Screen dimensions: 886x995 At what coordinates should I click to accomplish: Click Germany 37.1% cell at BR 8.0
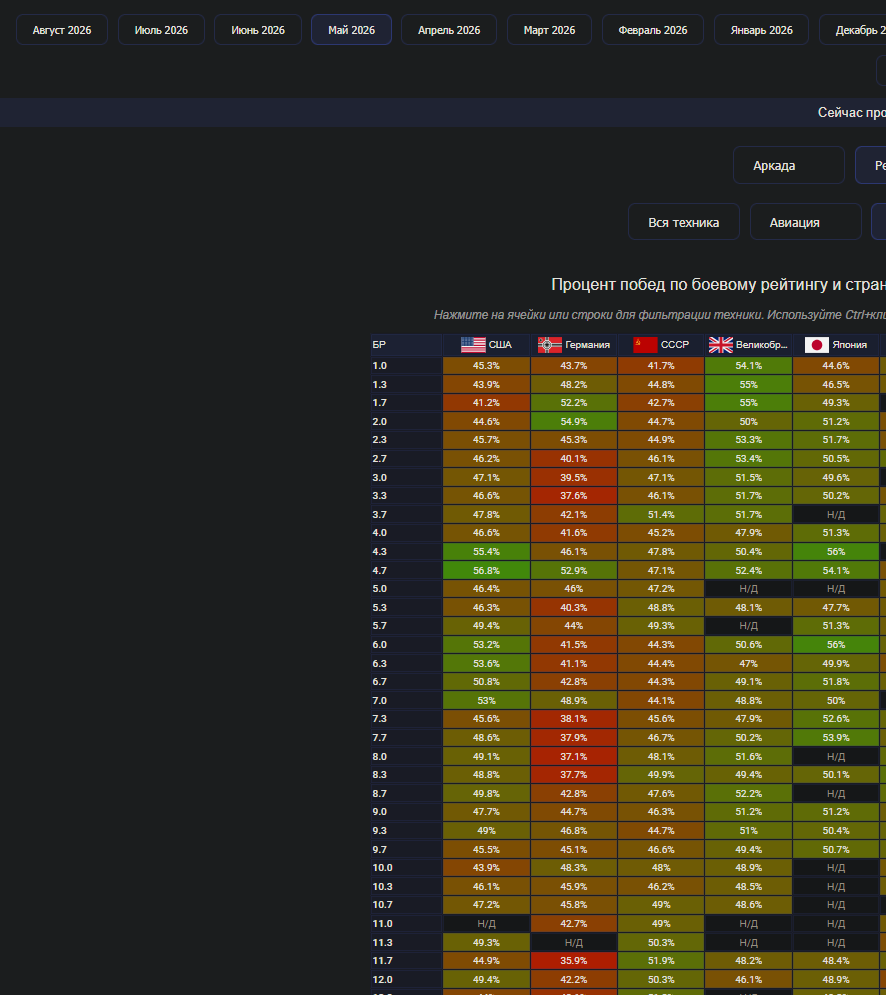click(x=574, y=756)
